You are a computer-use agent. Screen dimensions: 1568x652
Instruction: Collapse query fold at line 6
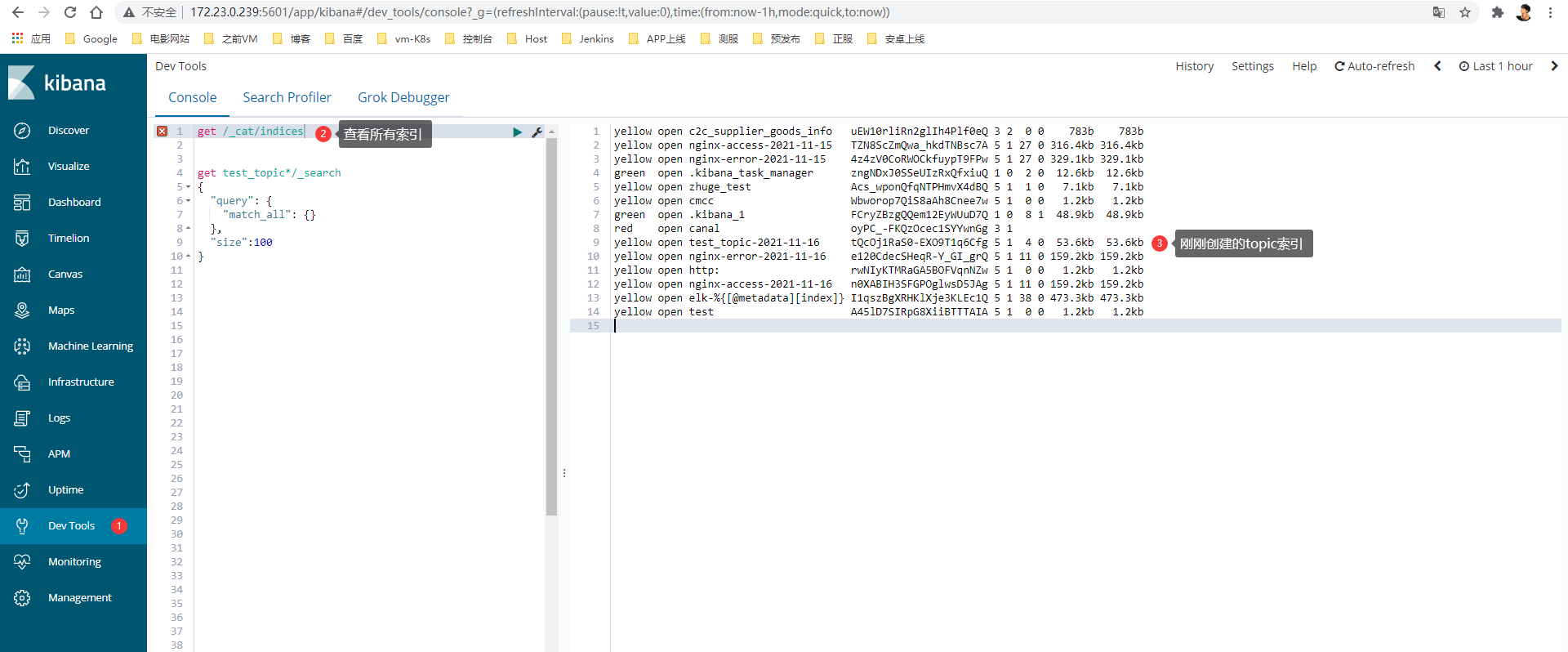click(188, 201)
